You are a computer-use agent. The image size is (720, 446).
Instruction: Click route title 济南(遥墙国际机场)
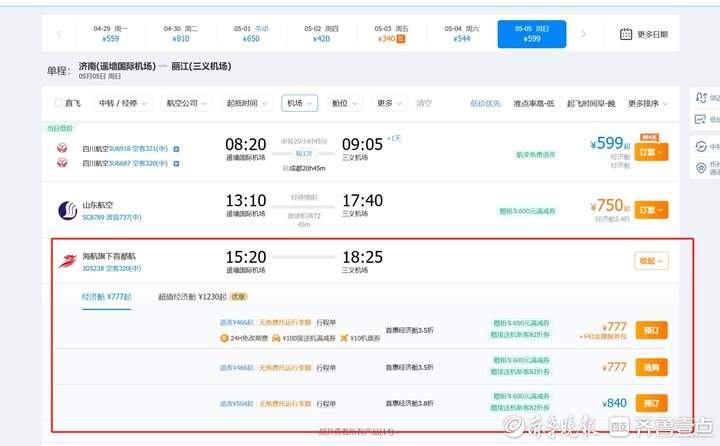[117, 66]
